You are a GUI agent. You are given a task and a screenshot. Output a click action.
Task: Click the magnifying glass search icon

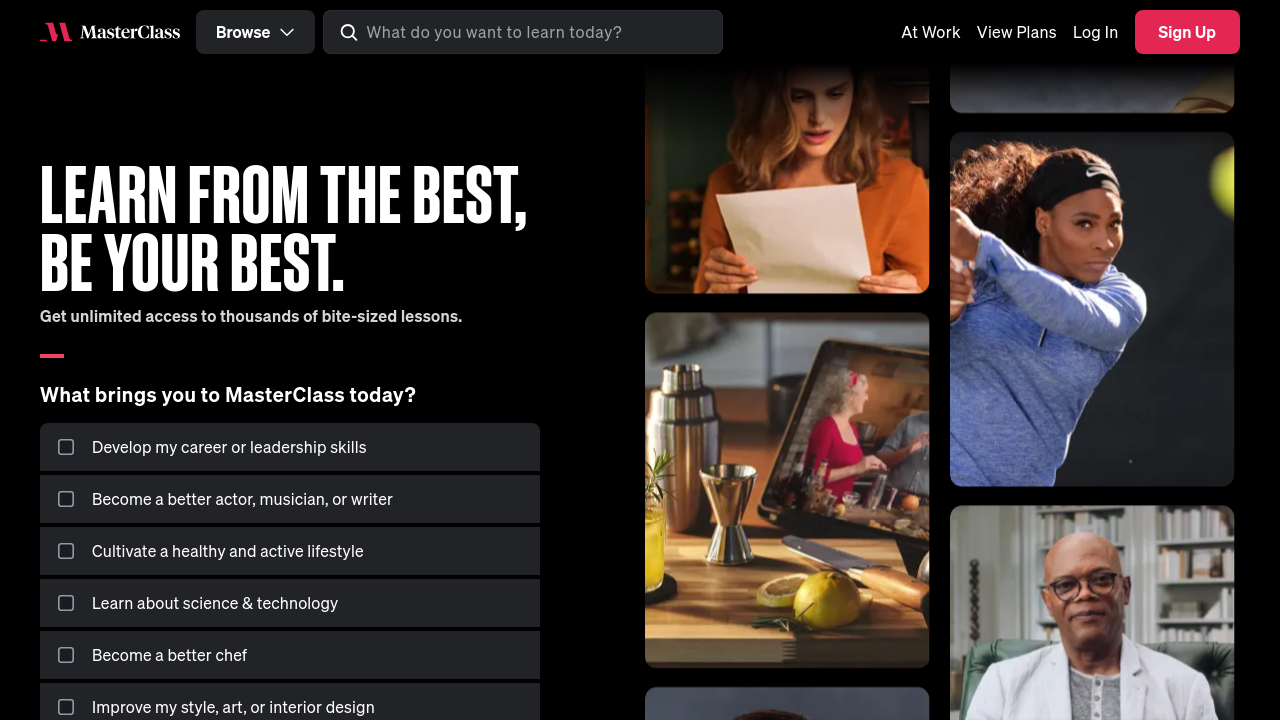[x=349, y=32]
